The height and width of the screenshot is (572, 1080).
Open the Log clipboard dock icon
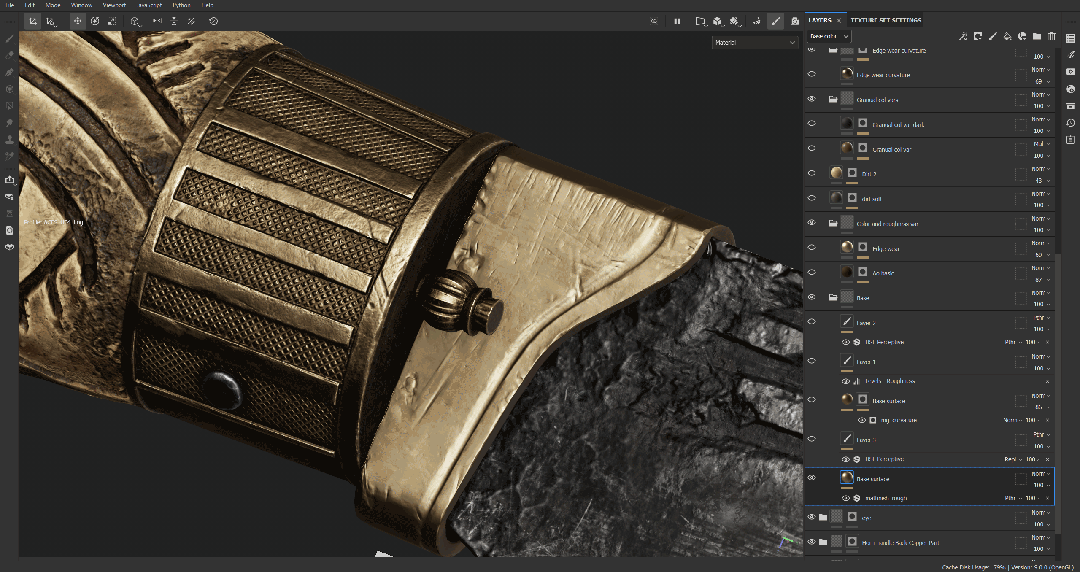pos(1070,139)
